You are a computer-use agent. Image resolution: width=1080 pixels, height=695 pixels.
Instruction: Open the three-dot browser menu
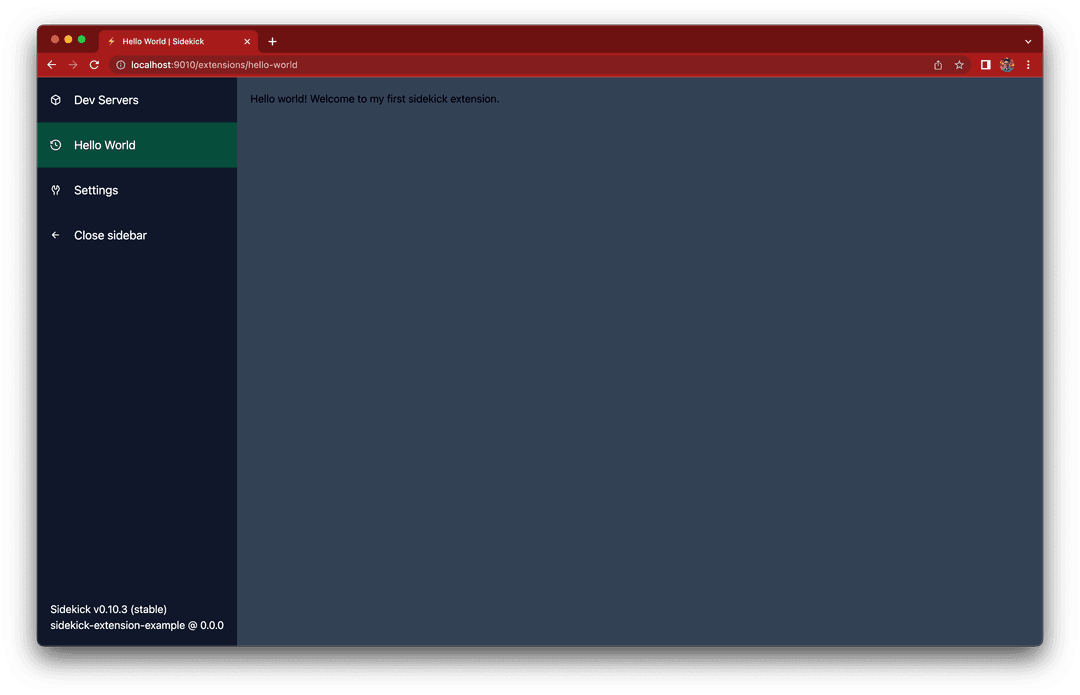click(x=1028, y=64)
